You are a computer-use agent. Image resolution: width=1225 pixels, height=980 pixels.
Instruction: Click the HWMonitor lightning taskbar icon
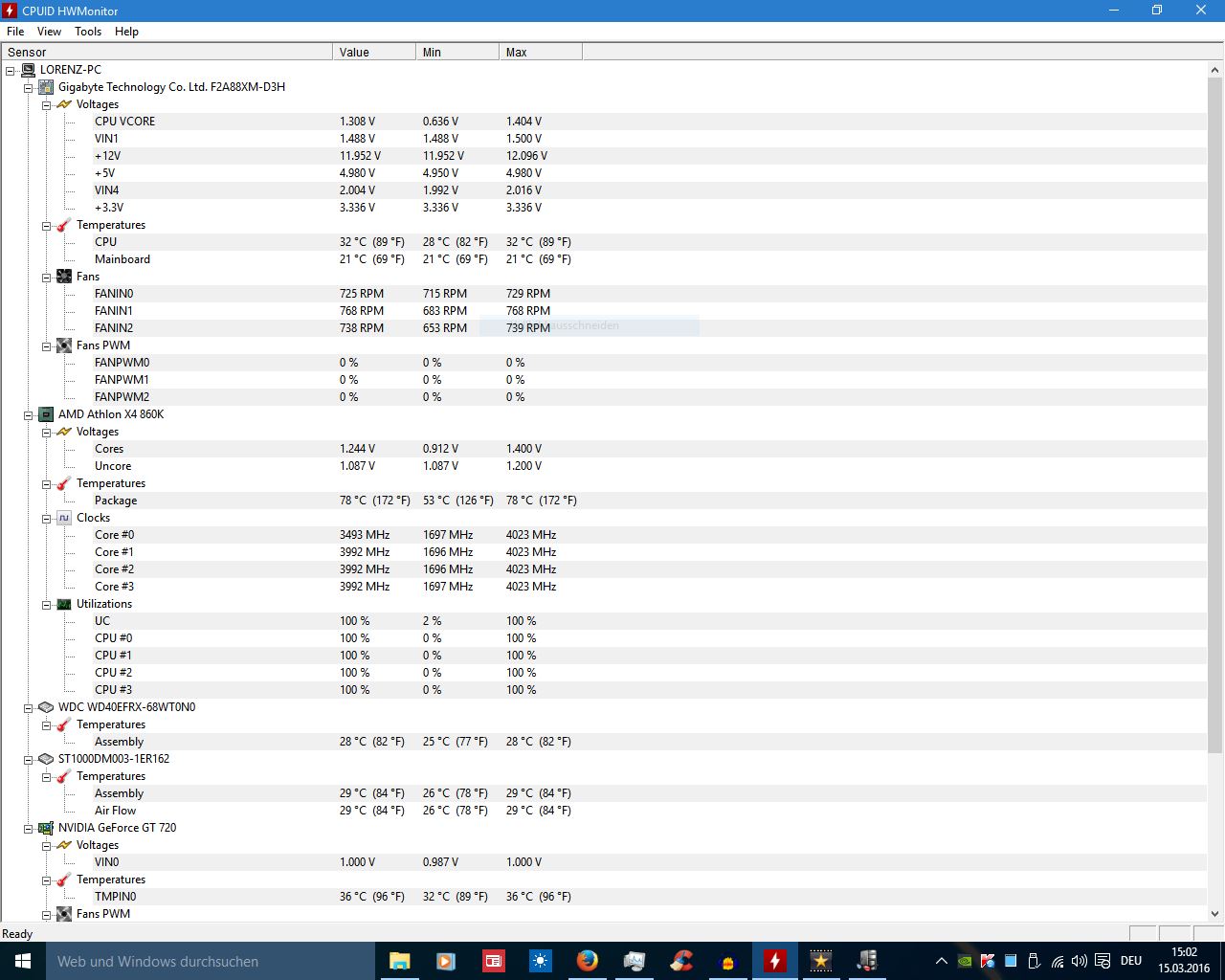(x=774, y=961)
